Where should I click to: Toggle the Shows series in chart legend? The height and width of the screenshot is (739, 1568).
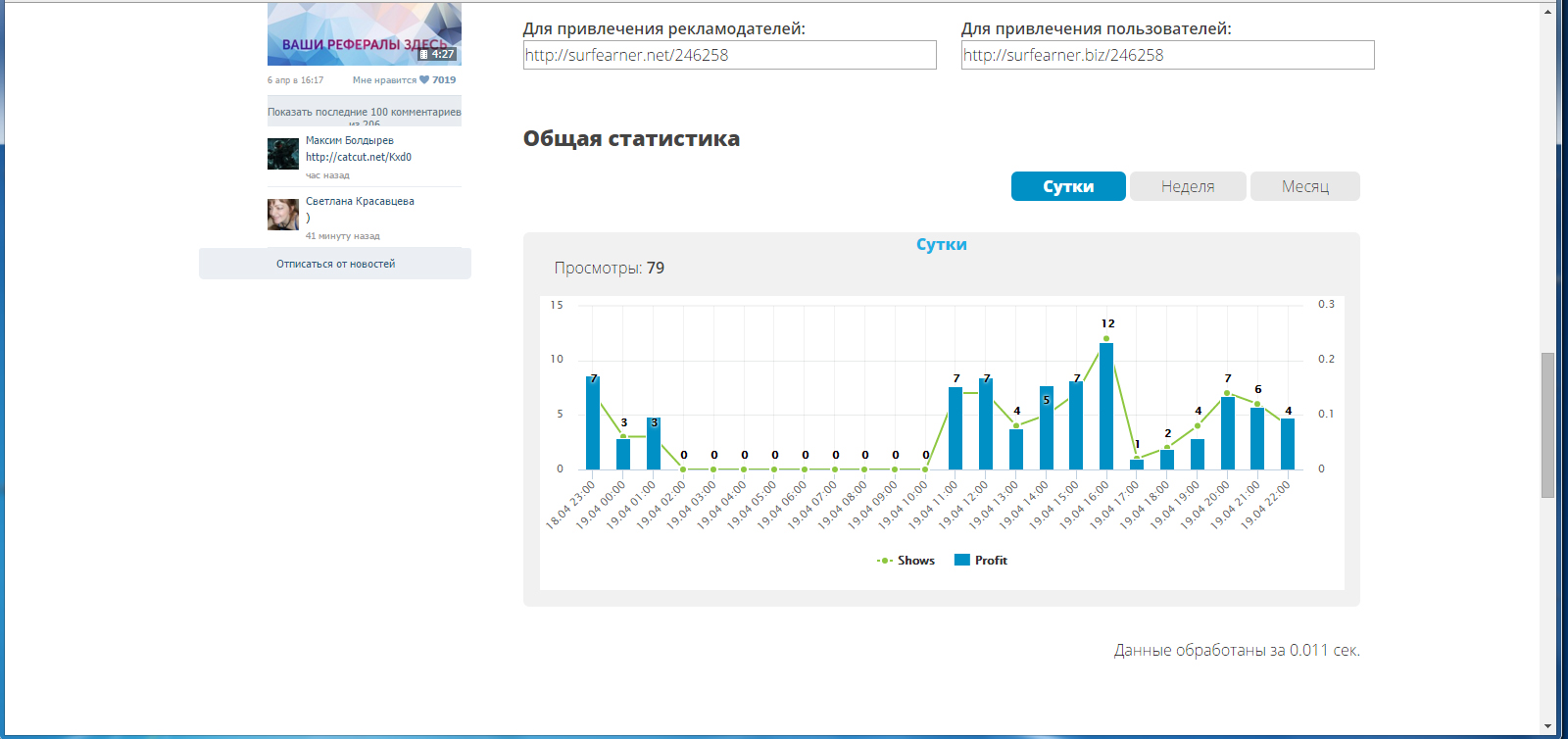[906, 561]
